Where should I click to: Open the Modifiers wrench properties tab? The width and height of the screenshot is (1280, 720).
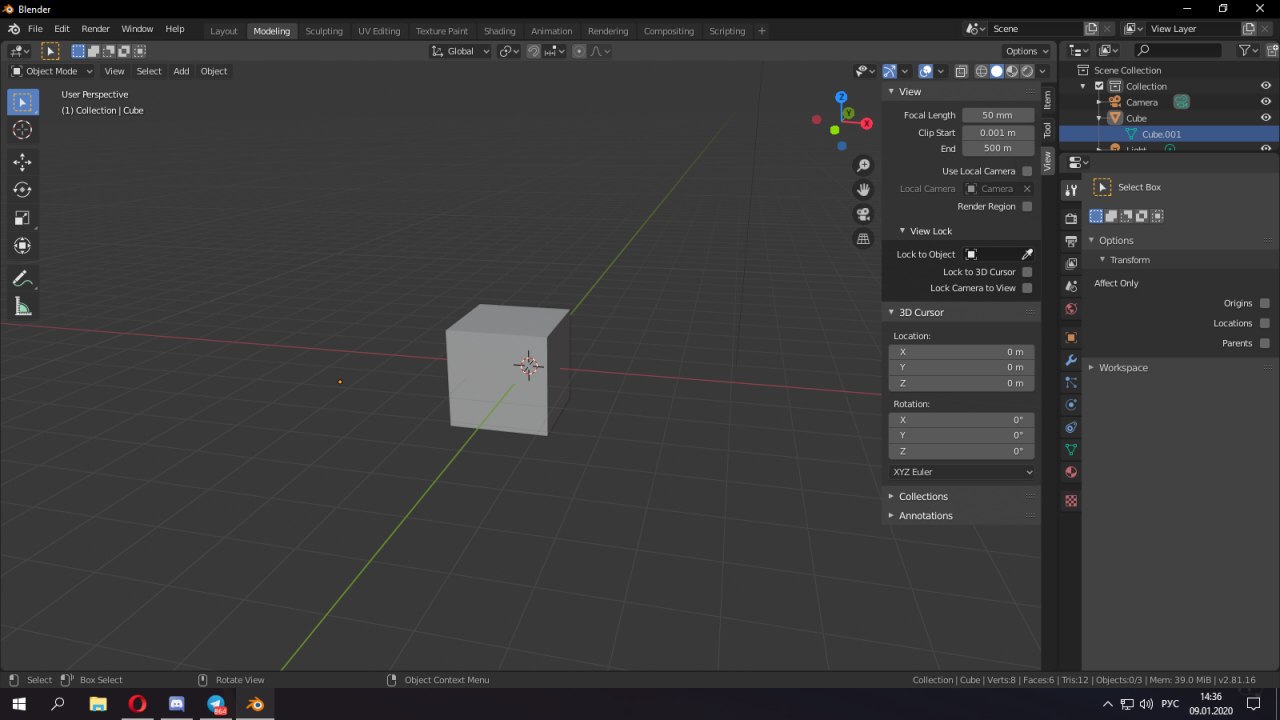click(1071, 360)
